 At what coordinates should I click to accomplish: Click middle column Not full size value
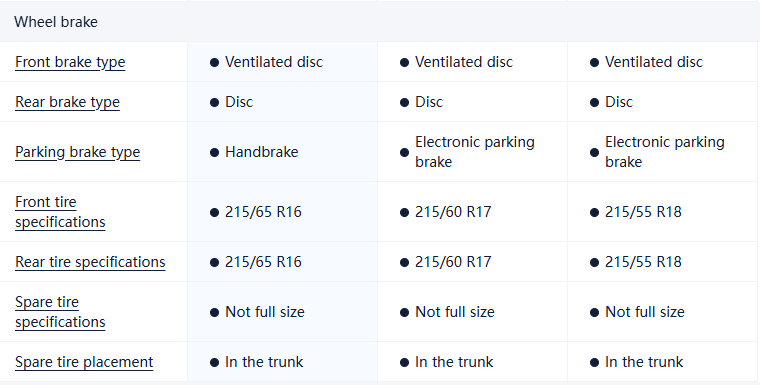(454, 312)
